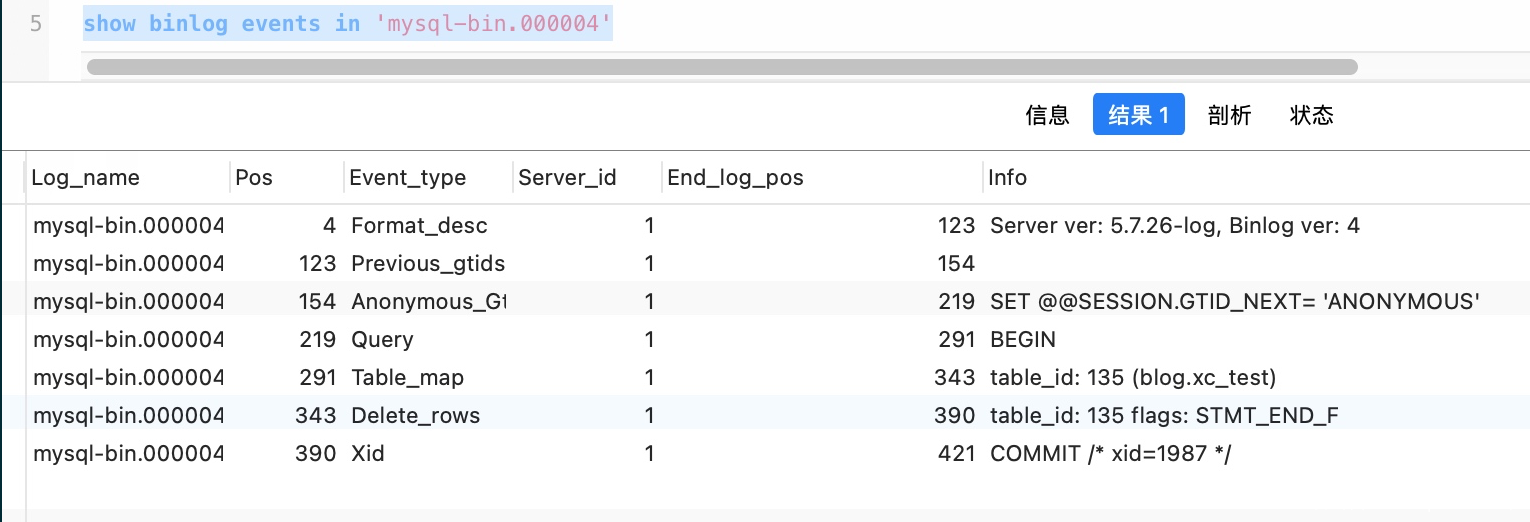Select the 结果 1 tab
The width and height of the screenshot is (1530, 522).
click(x=1138, y=115)
